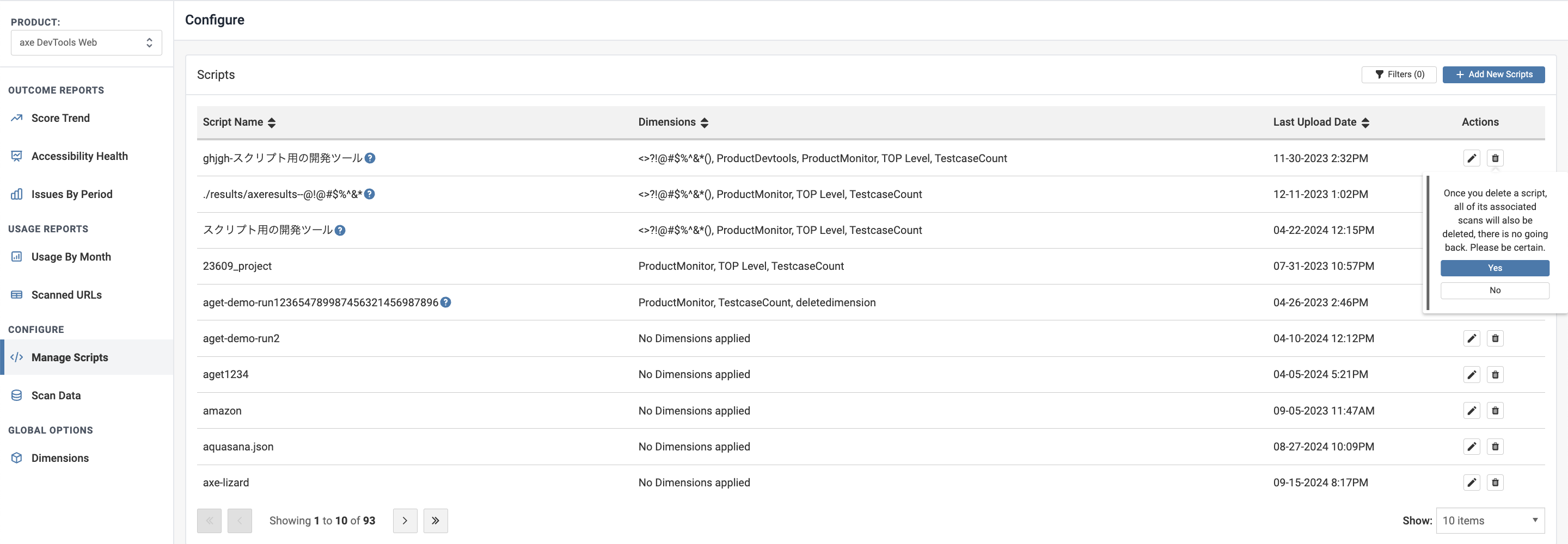Viewport: 1568px width, 544px height.
Task: Click edit pencil icon for aget-demo-run2
Action: point(1471,338)
